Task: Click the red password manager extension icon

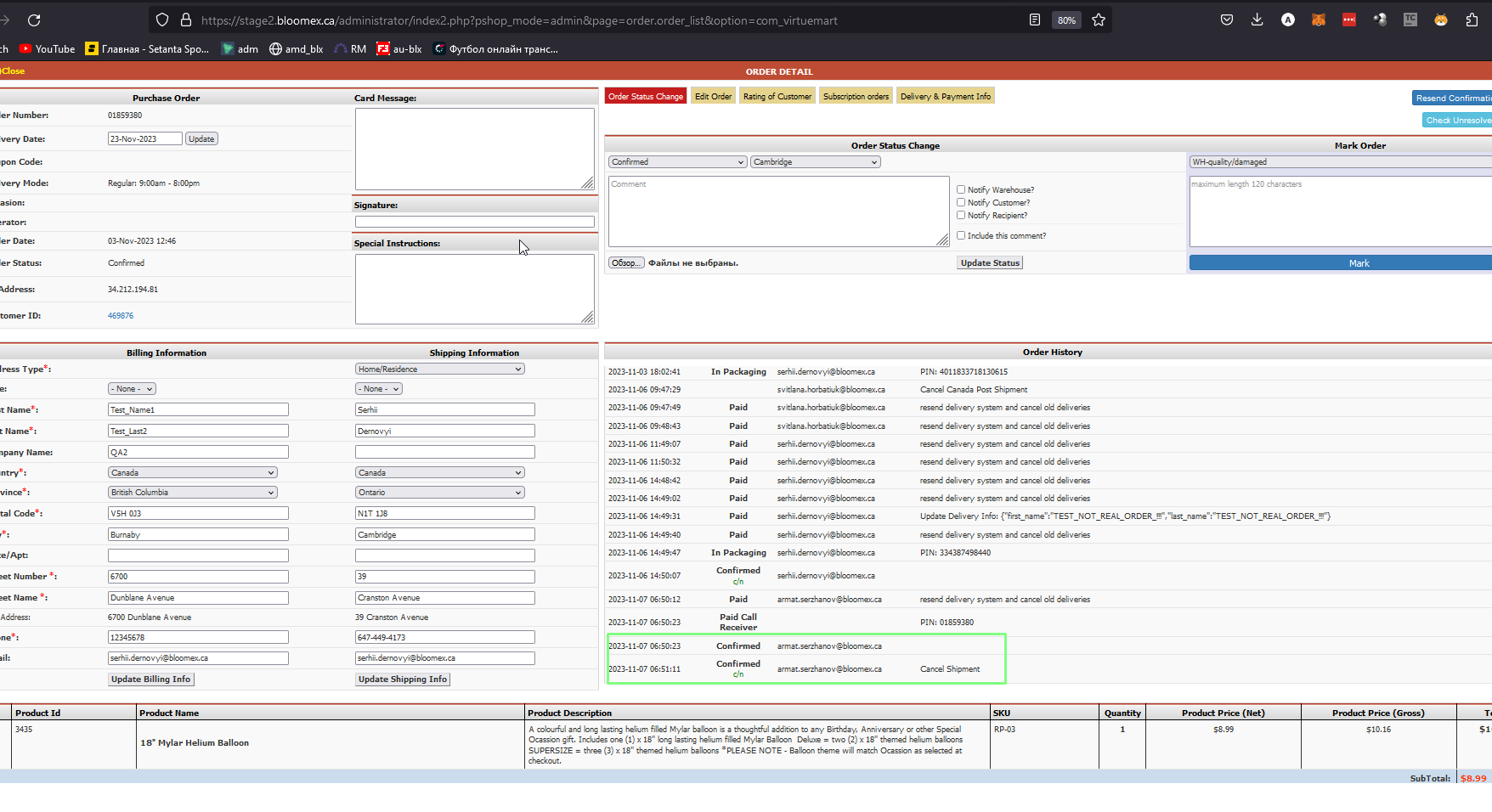Action: point(1349,20)
